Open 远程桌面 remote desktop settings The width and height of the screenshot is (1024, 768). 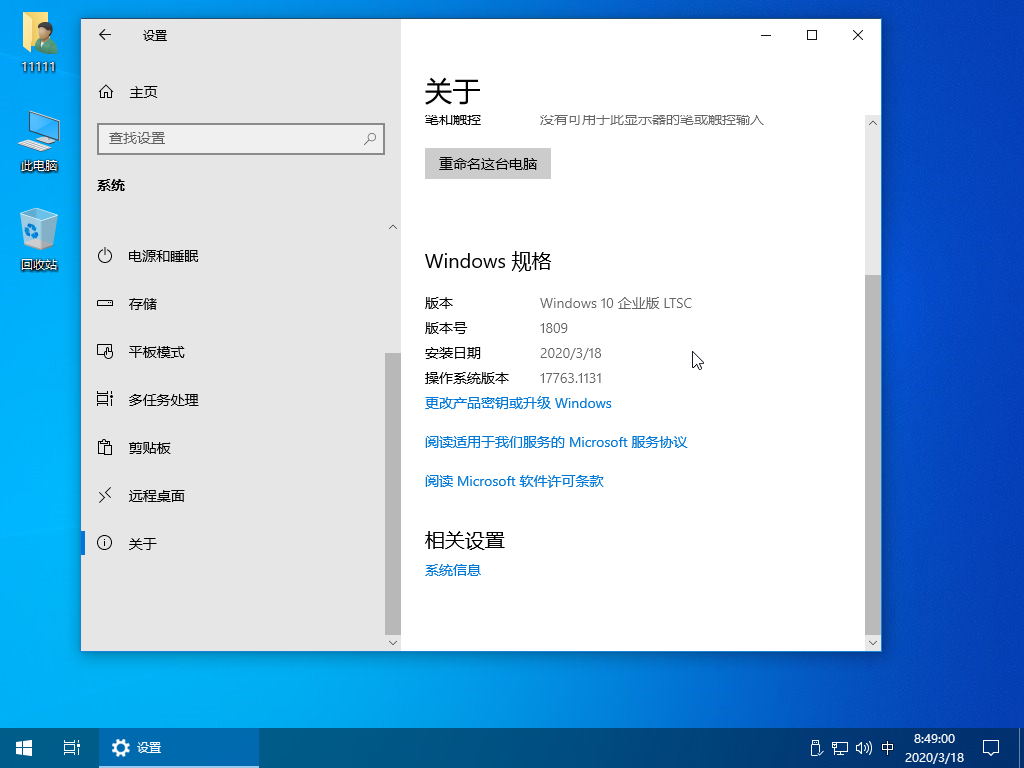(x=156, y=496)
